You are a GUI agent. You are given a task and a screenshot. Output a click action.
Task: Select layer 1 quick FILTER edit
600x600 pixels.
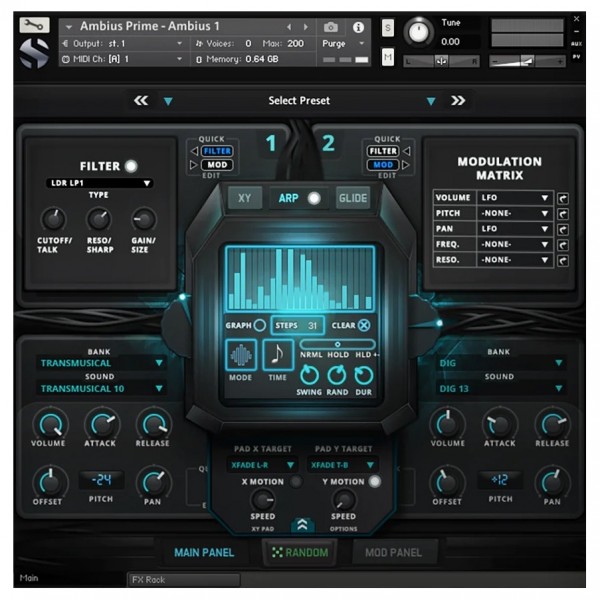click(x=217, y=151)
